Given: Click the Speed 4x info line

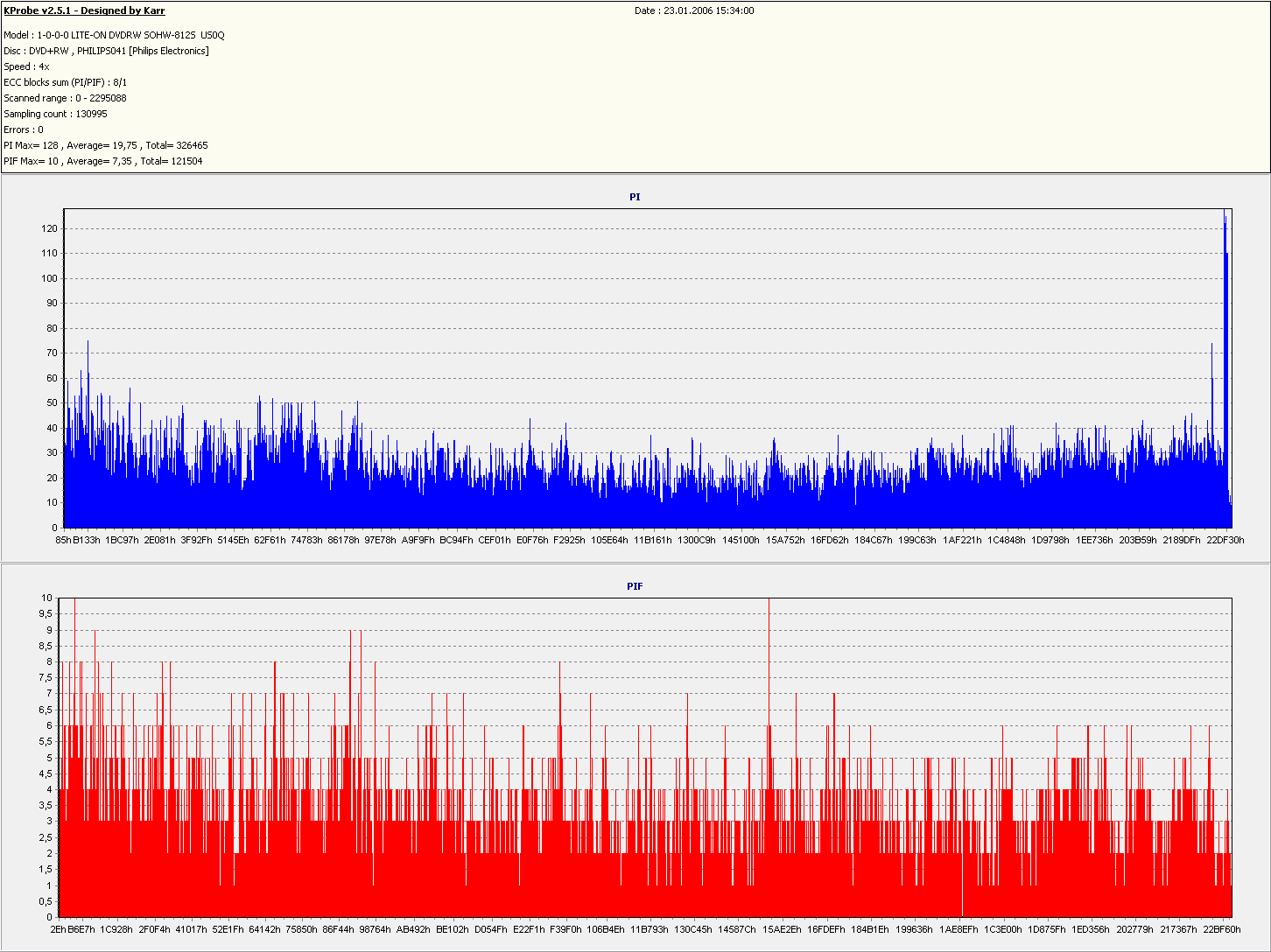Looking at the screenshot, I should 26,66.
